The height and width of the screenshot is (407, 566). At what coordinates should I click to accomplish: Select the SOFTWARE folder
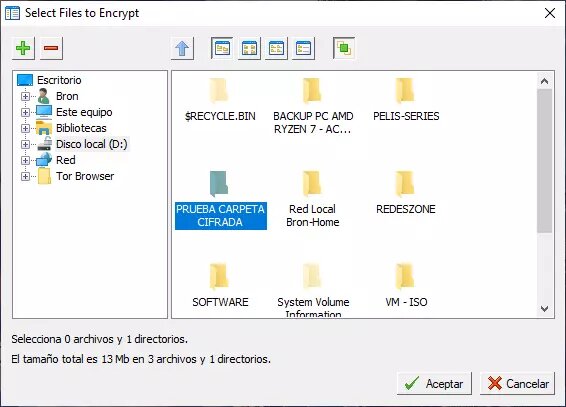pos(220,286)
